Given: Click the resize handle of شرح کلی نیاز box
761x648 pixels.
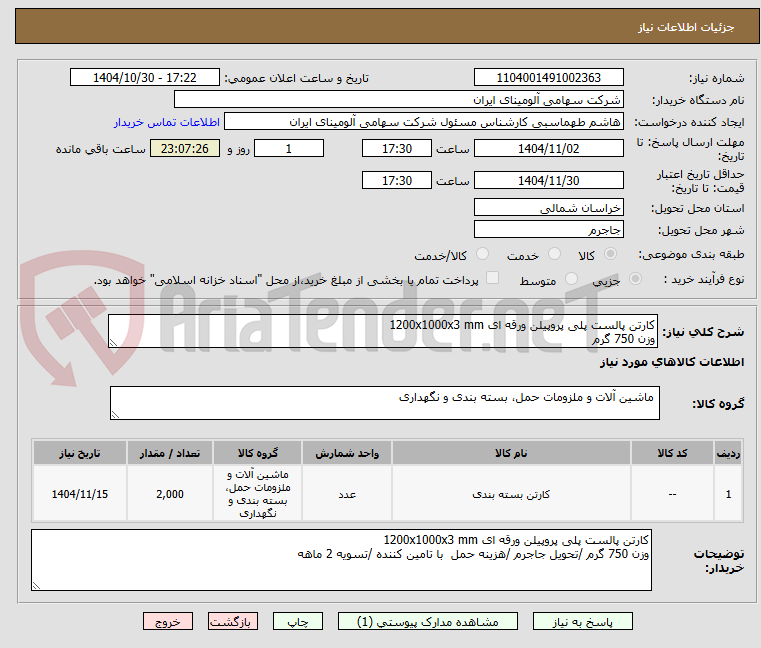Looking at the screenshot, I should [113, 343].
